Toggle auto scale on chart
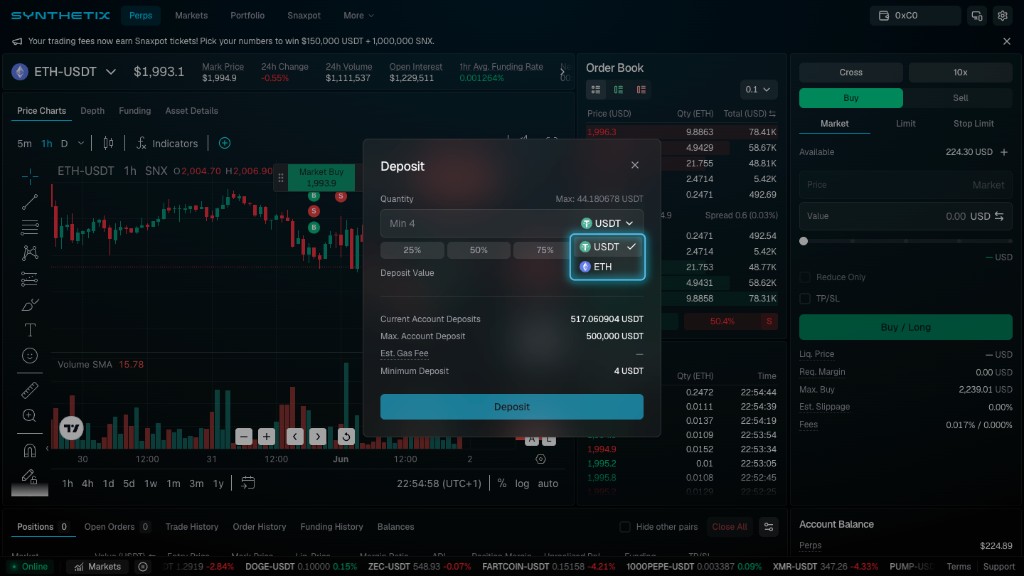The width and height of the screenshot is (1024, 576). [548, 483]
